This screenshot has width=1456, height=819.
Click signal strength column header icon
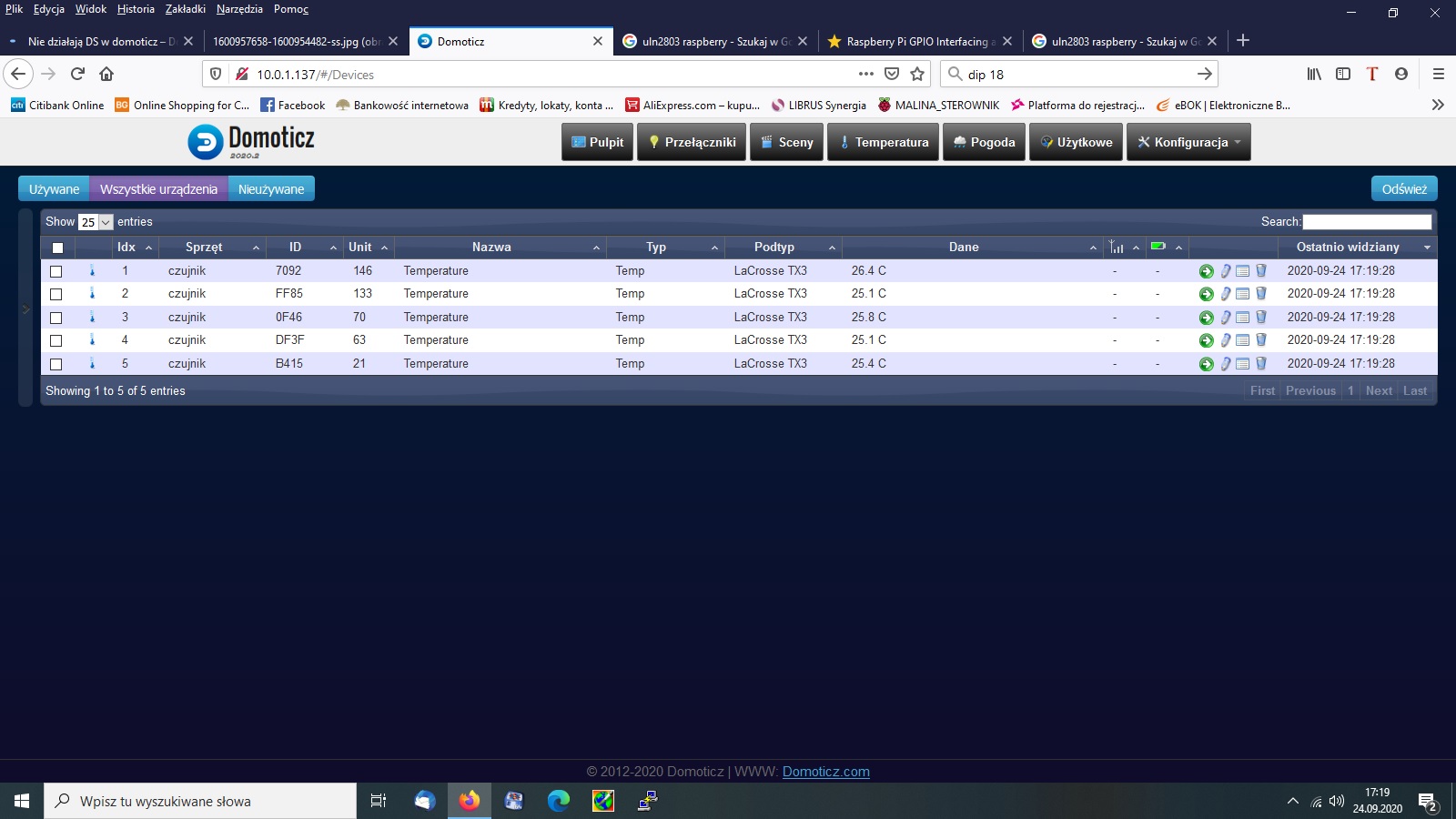pos(1117,248)
